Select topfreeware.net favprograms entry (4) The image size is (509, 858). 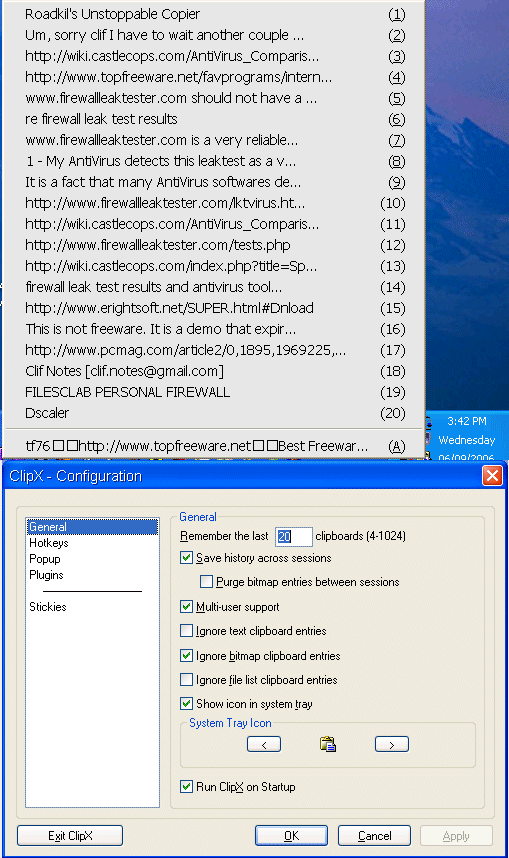click(x=215, y=77)
